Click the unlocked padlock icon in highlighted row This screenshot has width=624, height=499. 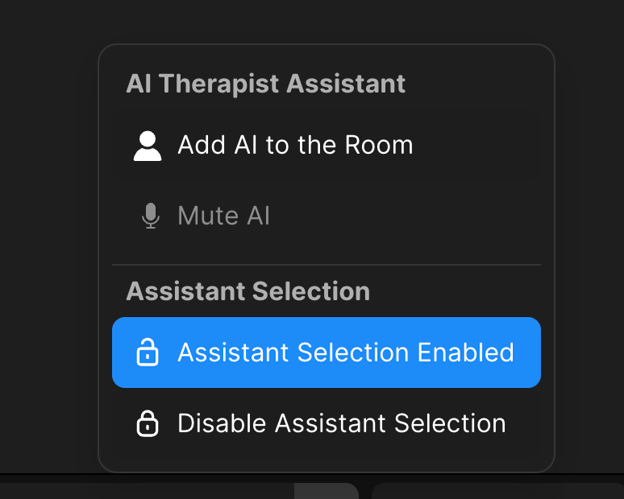pyautogui.click(x=147, y=352)
